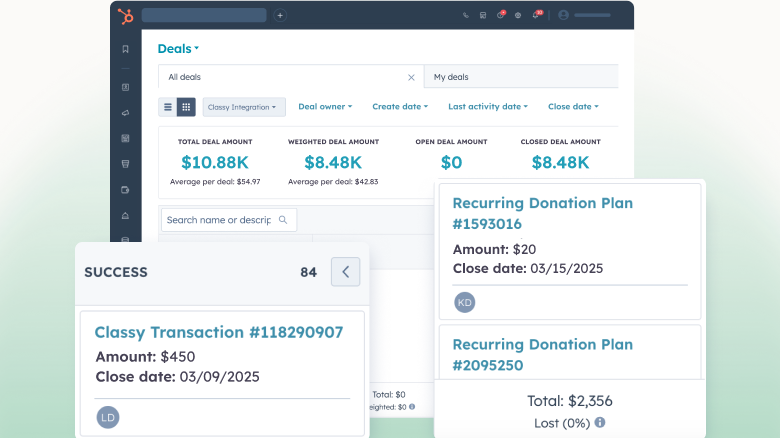Click the HubSpot sprocket logo
This screenshot has width=780, height=438.
(126, 16)
